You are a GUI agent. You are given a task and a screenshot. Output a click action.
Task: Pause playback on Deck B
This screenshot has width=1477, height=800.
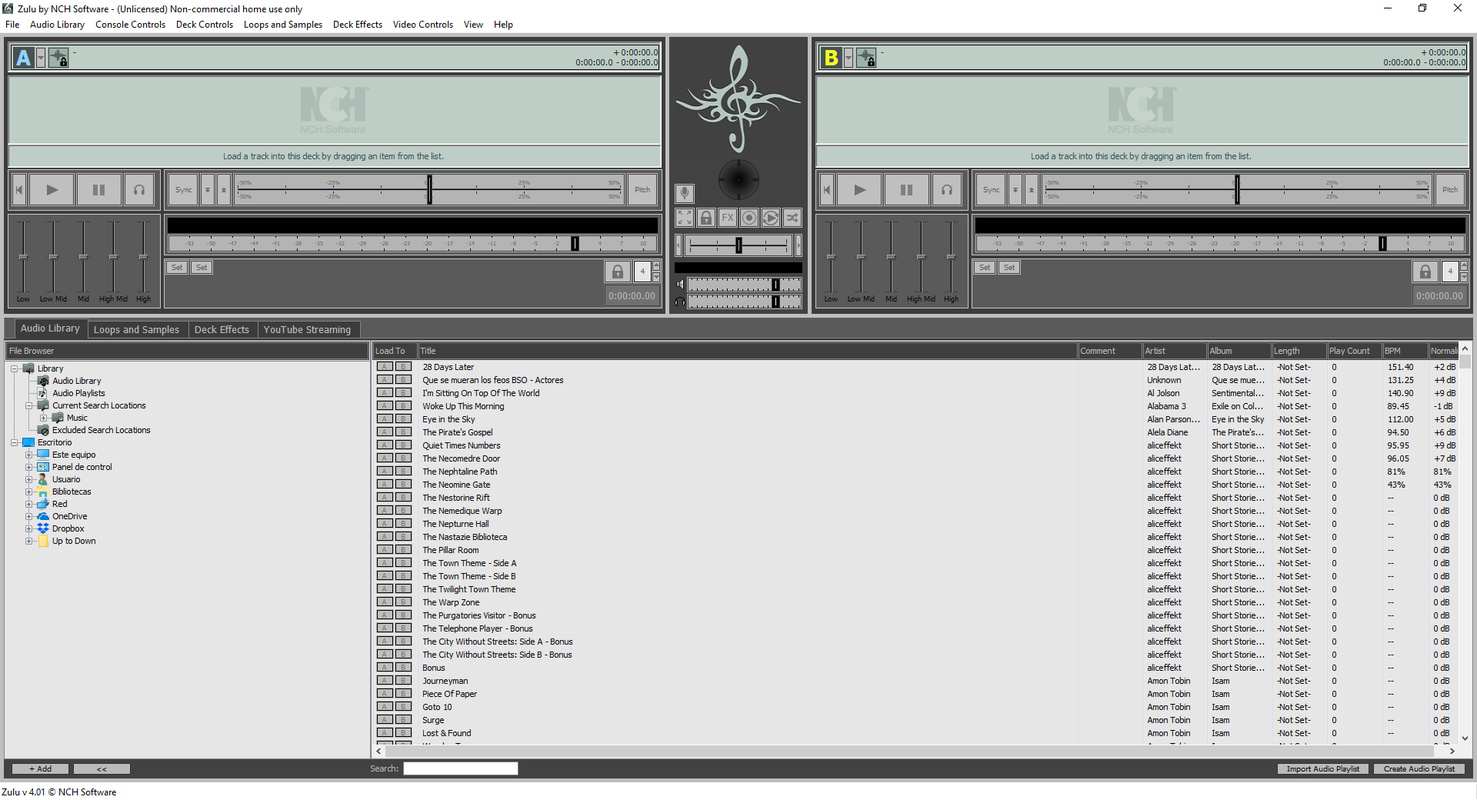click(x=906, y=189)
